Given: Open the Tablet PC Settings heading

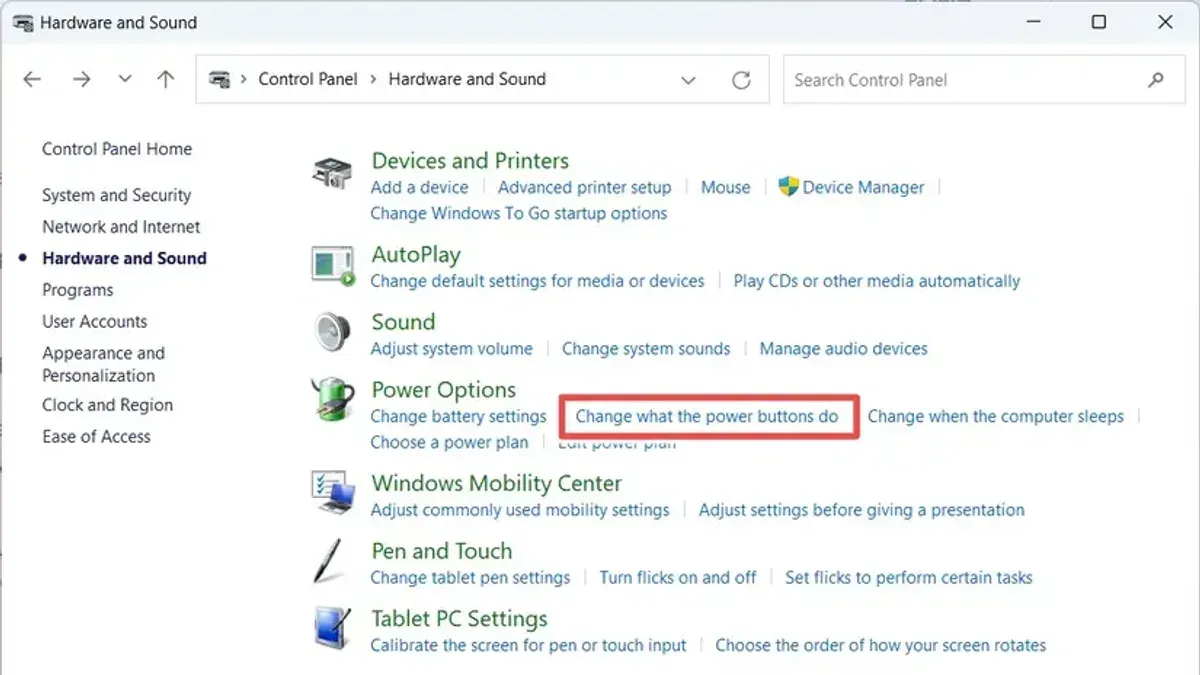Looking at the screenshot, I should click(460, 619).
